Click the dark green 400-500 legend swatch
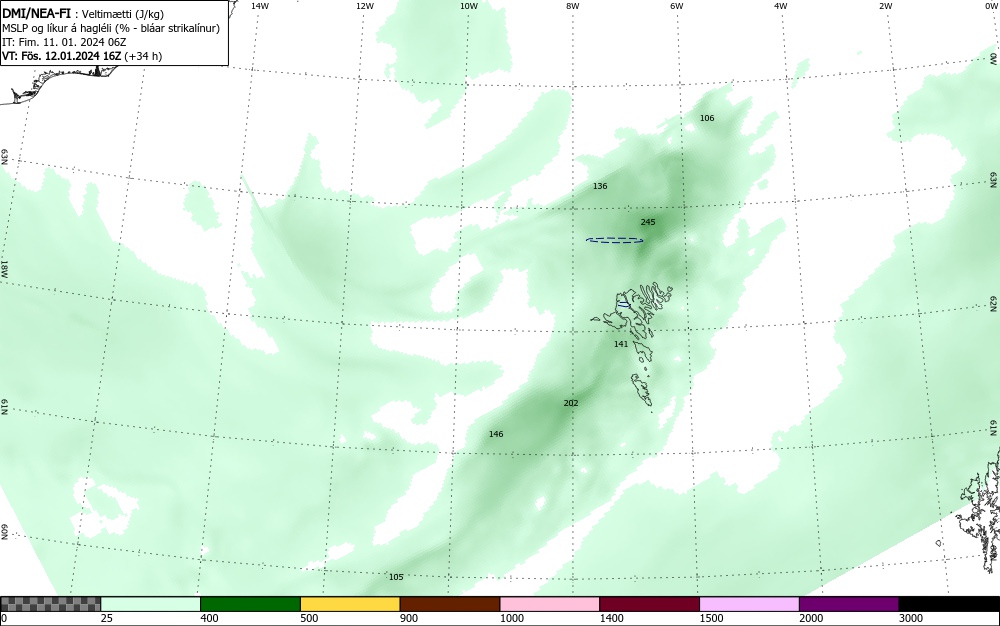Viewport: 1000px width, 626px height. pos(250,604)
